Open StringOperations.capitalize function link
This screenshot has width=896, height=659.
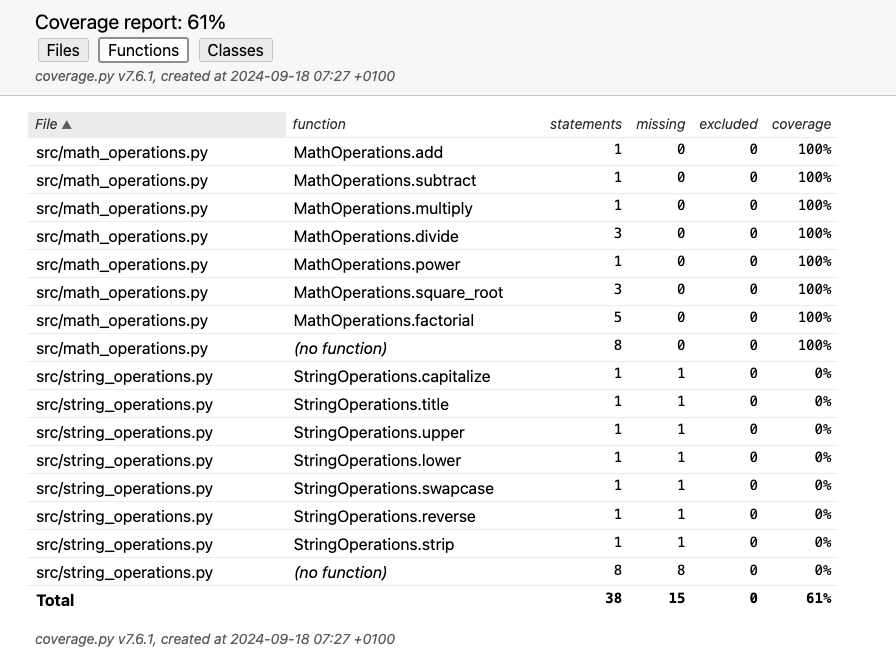391,377
